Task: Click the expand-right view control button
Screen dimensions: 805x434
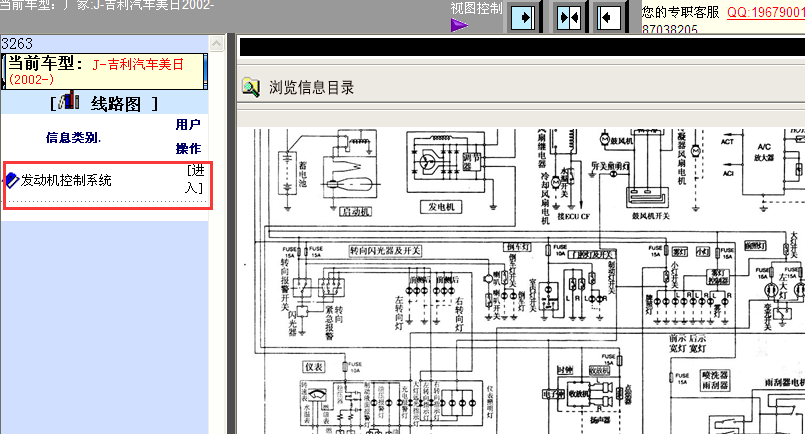Action: (x=524, y=17)
